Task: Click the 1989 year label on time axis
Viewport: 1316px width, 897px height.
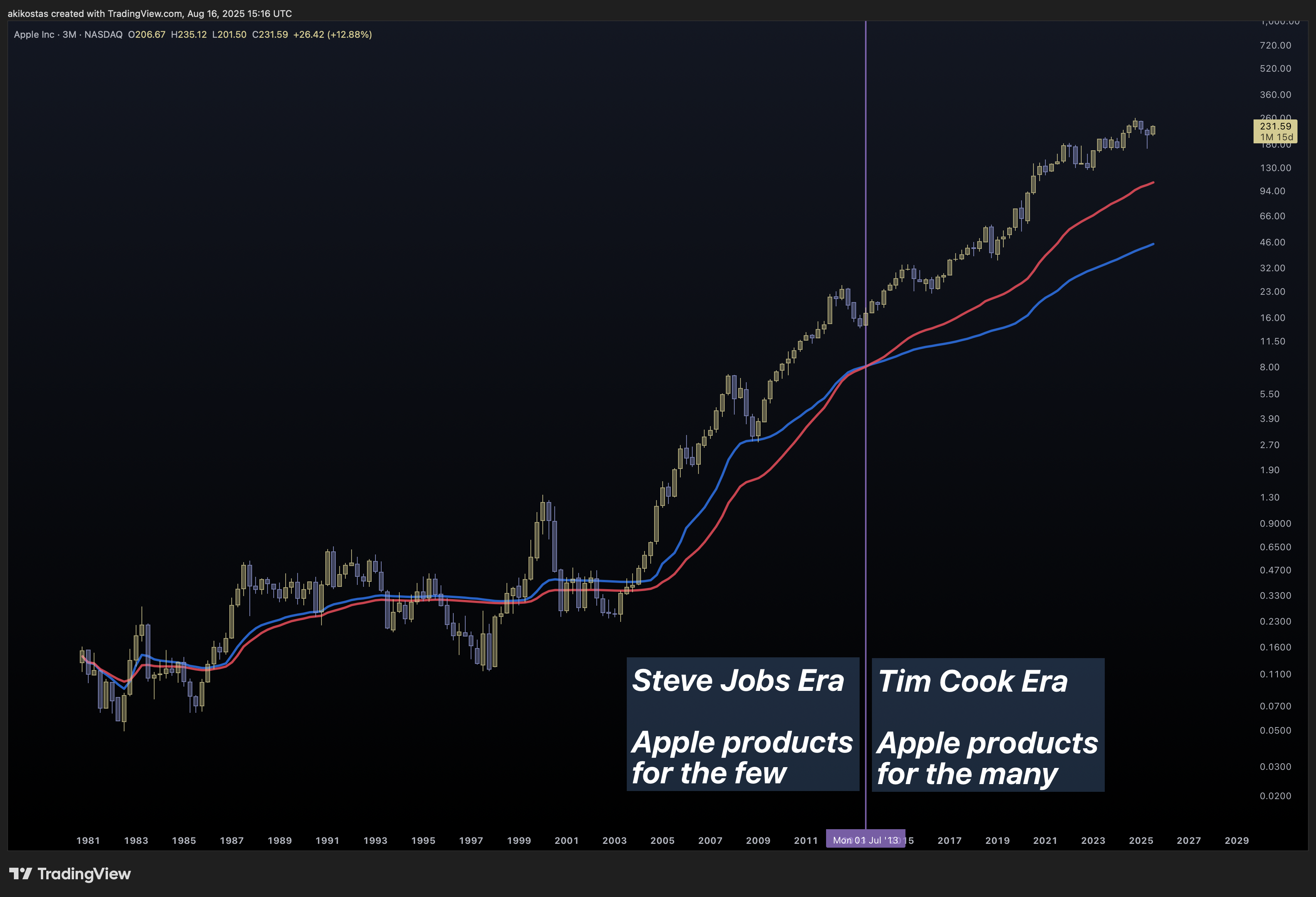Action: (280, 841)
